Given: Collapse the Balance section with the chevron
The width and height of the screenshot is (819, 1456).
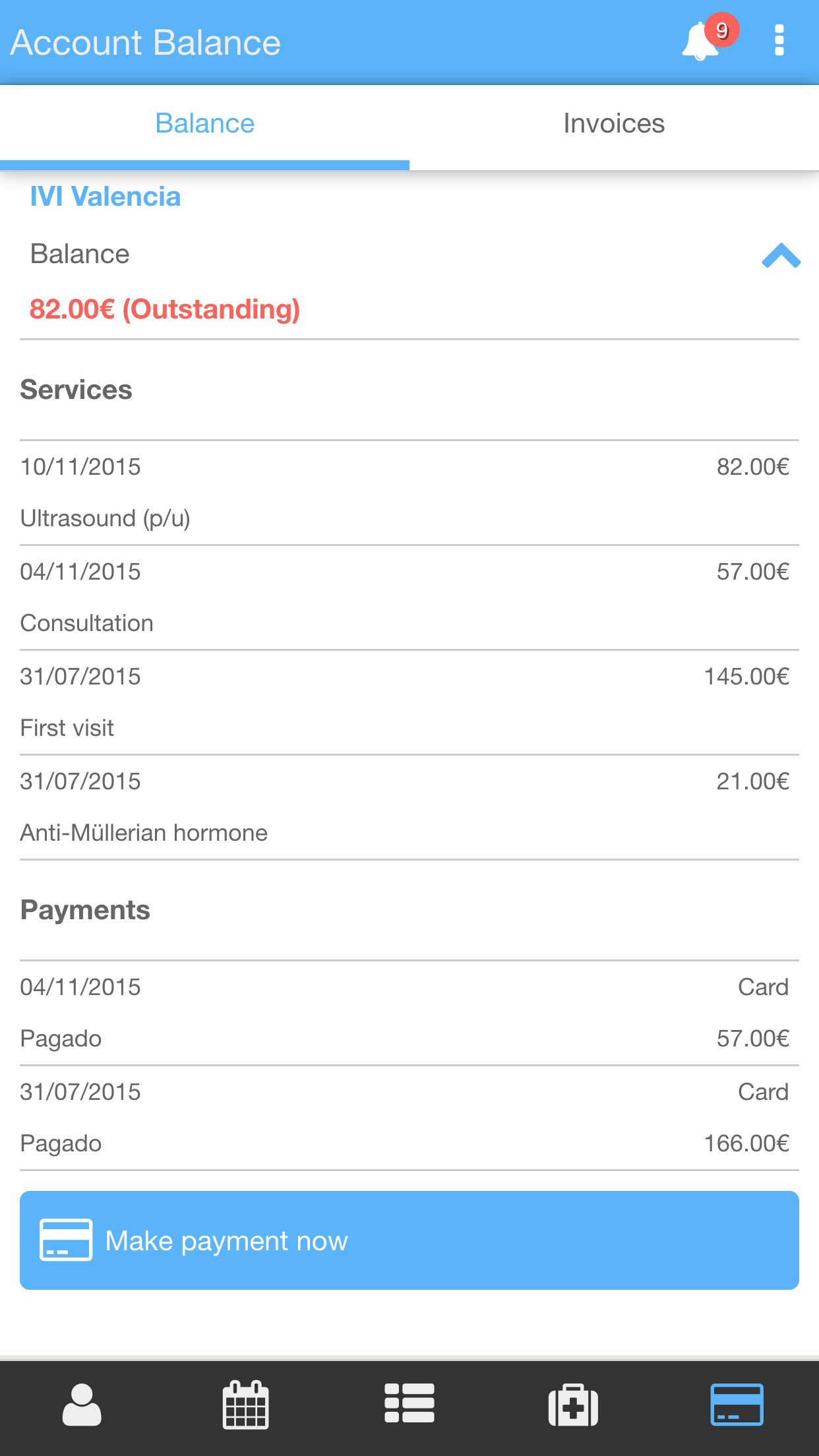Looking at the screenshot, I should point(781,256).
